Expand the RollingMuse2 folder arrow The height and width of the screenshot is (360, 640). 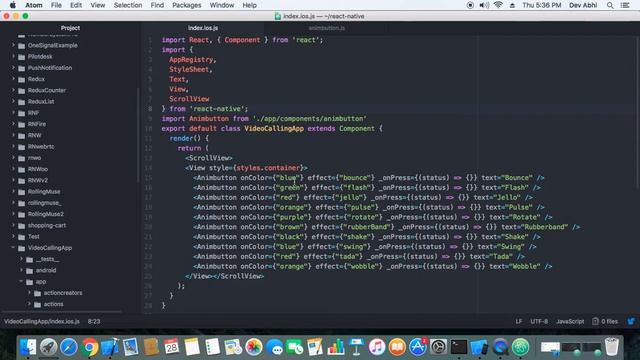click(x=13, y=214)
